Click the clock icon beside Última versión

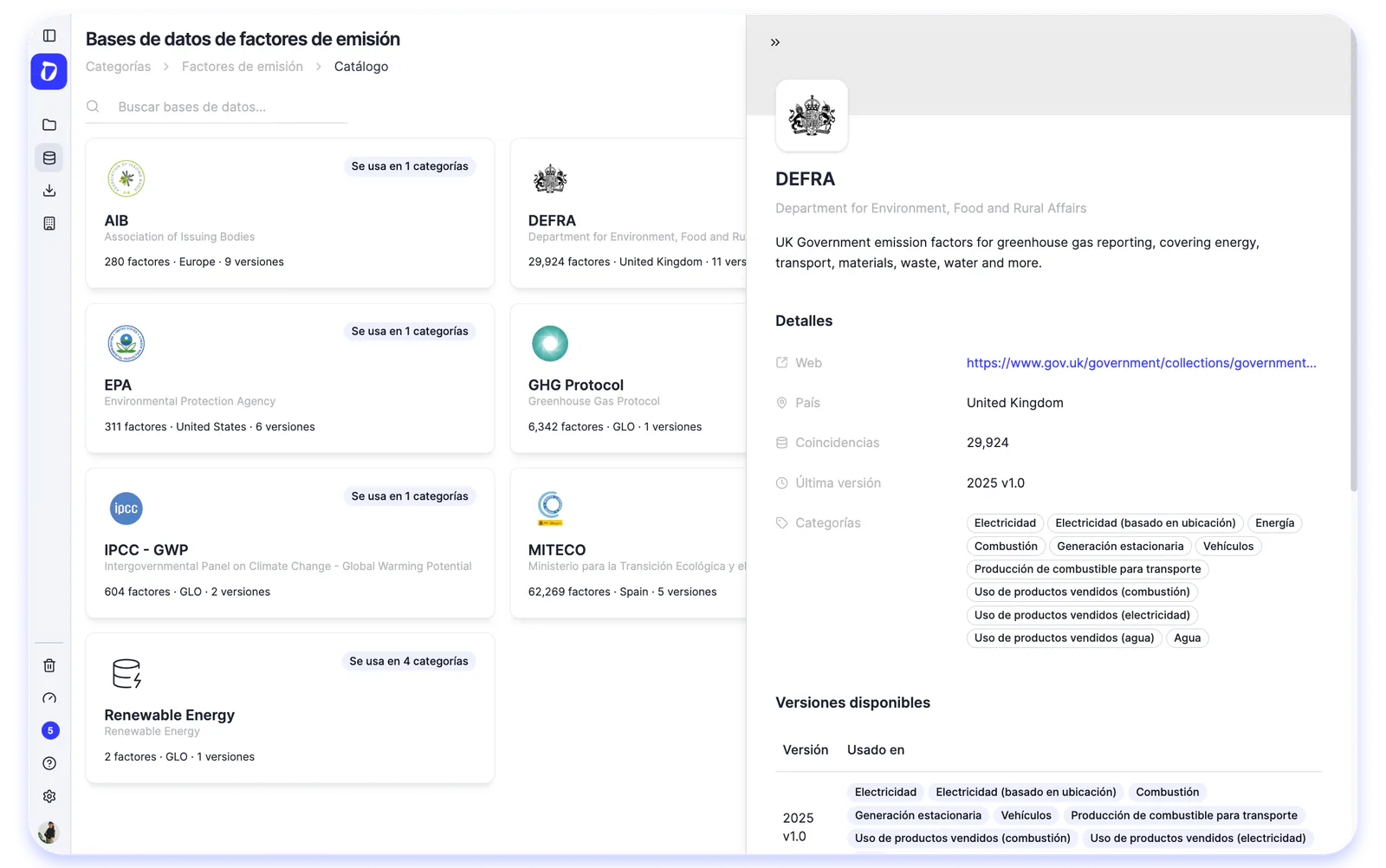point(781,483)
